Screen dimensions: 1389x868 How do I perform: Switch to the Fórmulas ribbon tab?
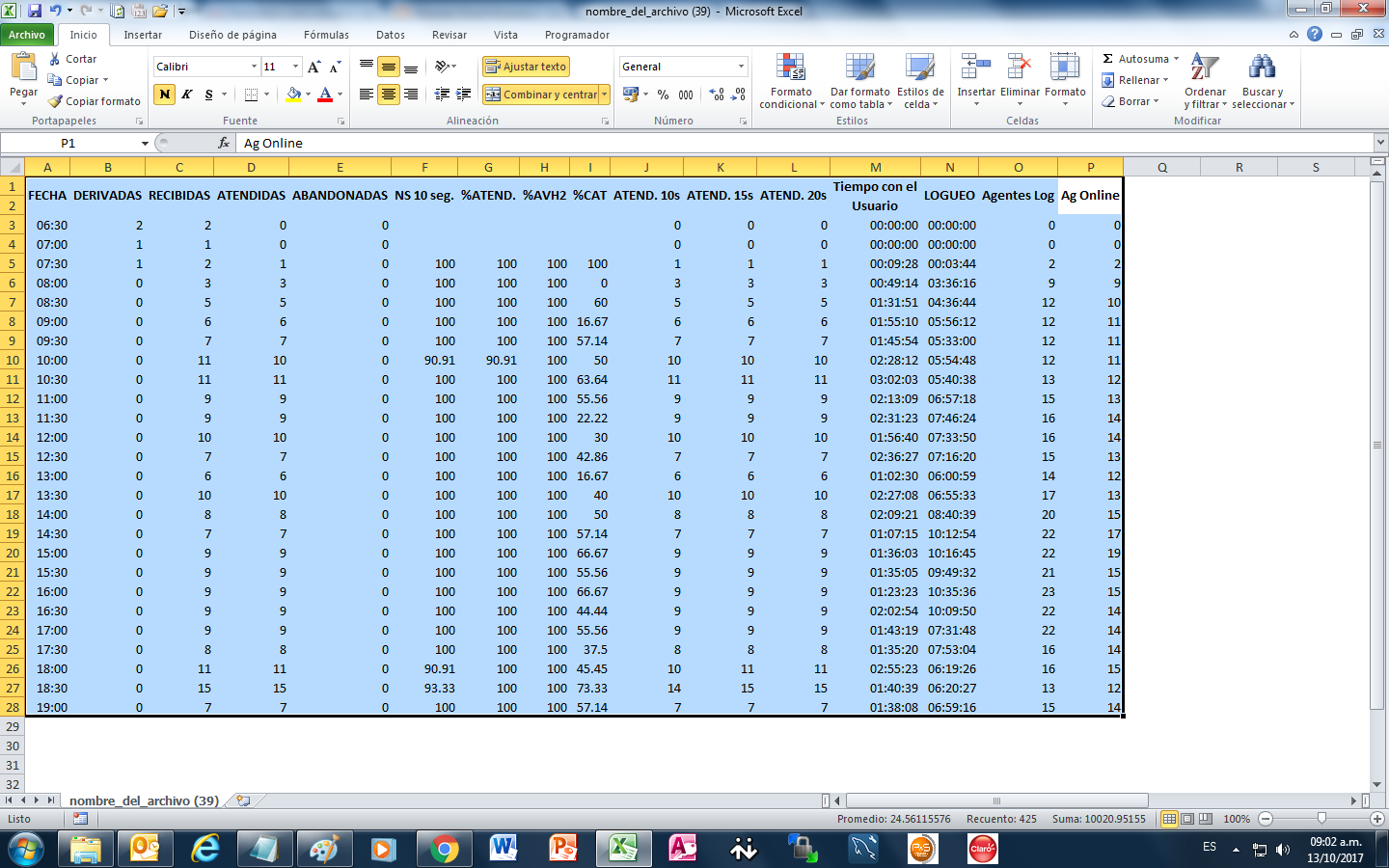pos(325,34)
